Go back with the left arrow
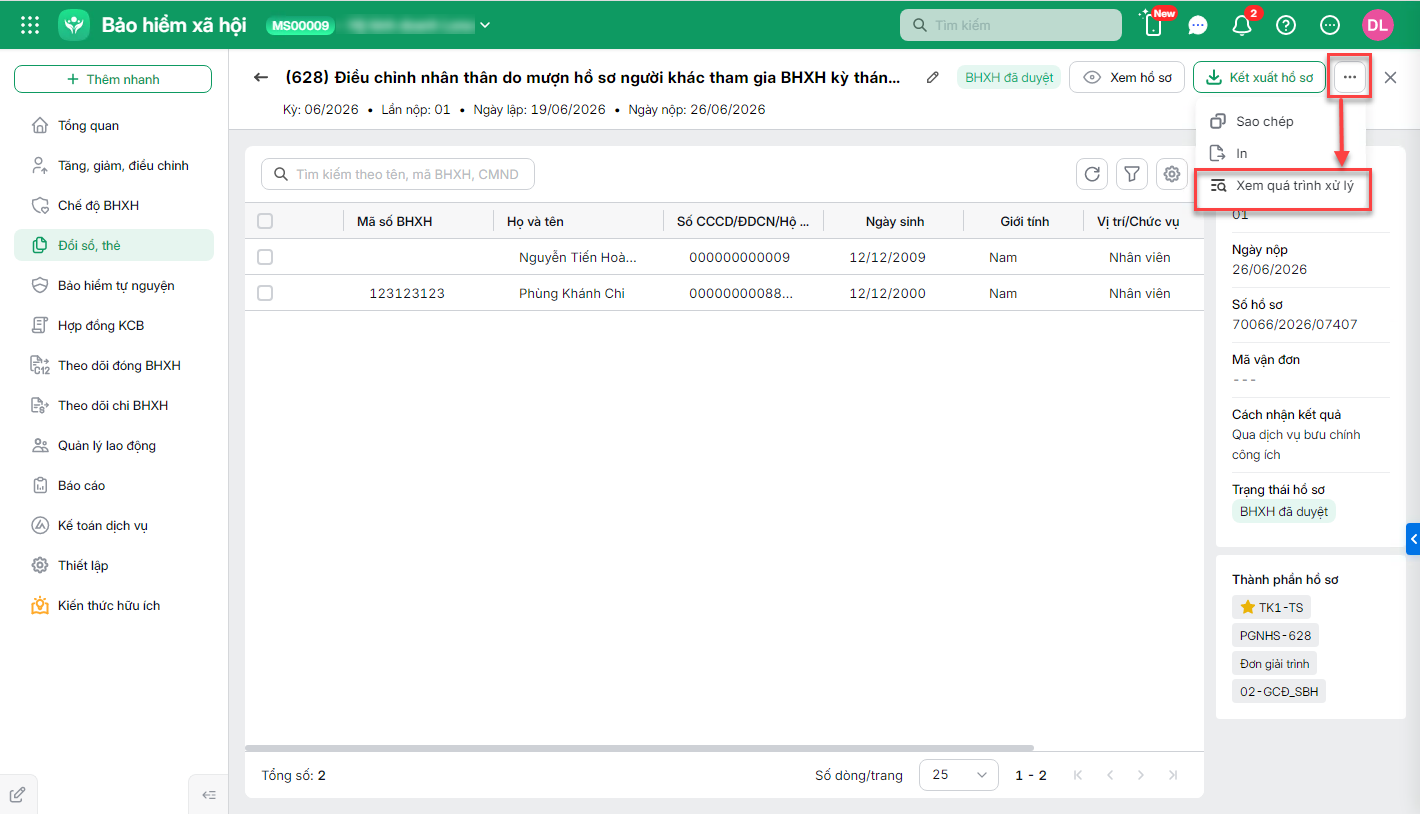Viewport: 1420px width, 814px height. coord(262,77)
